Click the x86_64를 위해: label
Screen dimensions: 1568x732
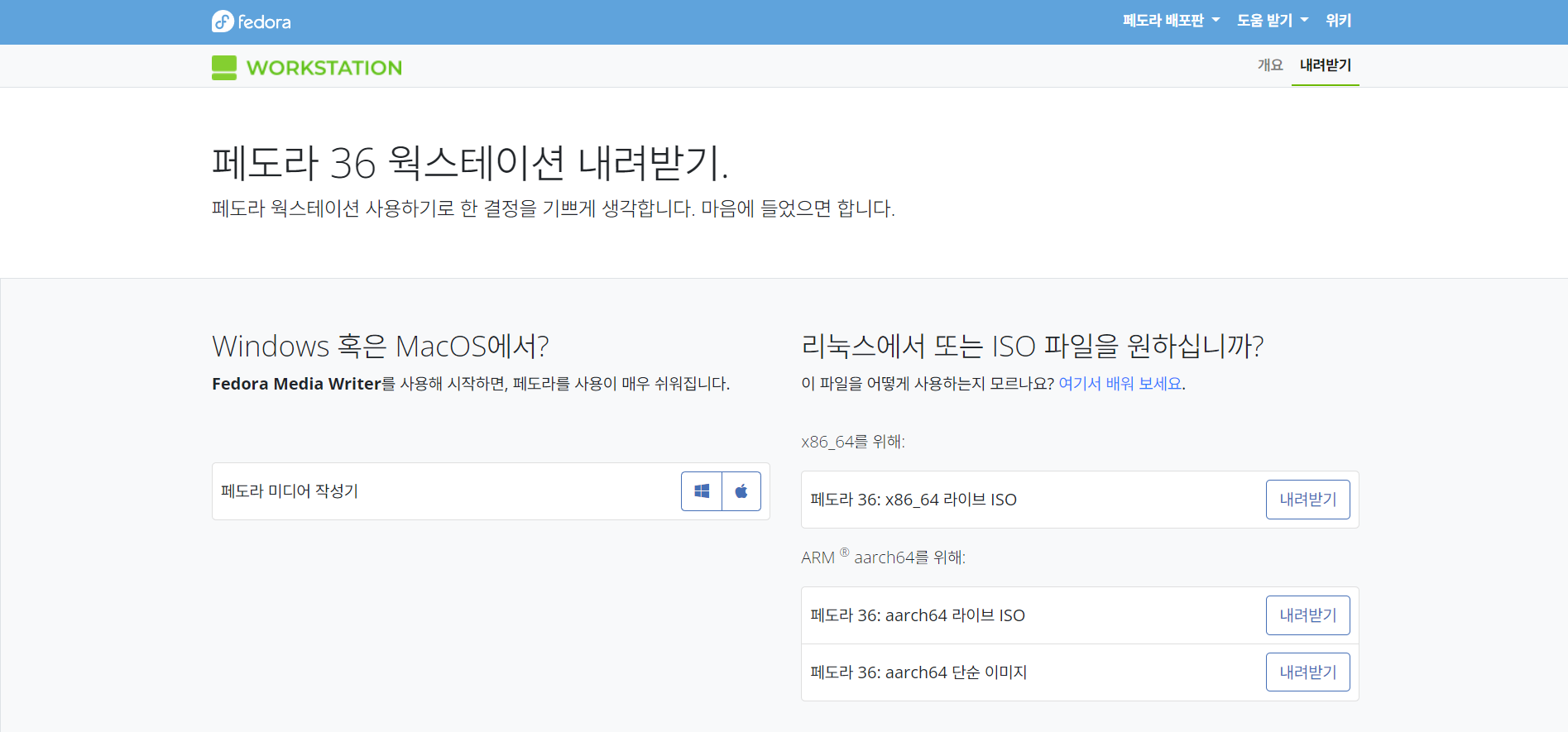[x=853, y=442]
